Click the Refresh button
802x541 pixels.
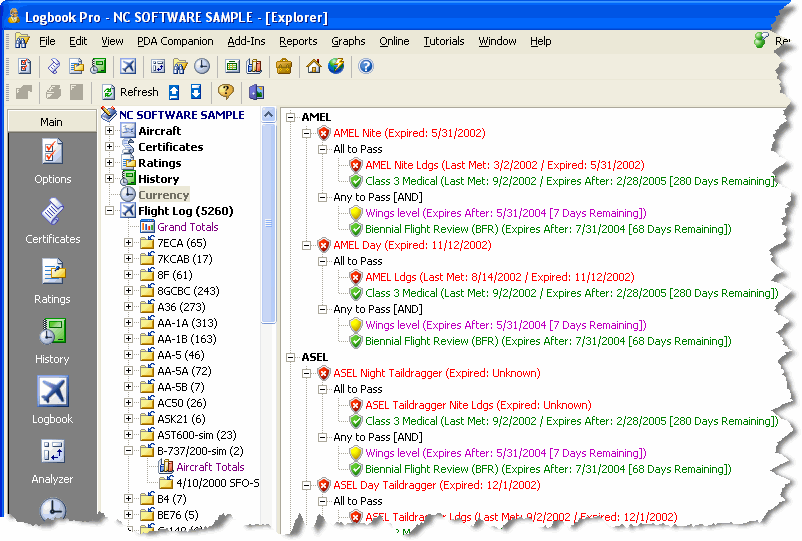(130, 92)
